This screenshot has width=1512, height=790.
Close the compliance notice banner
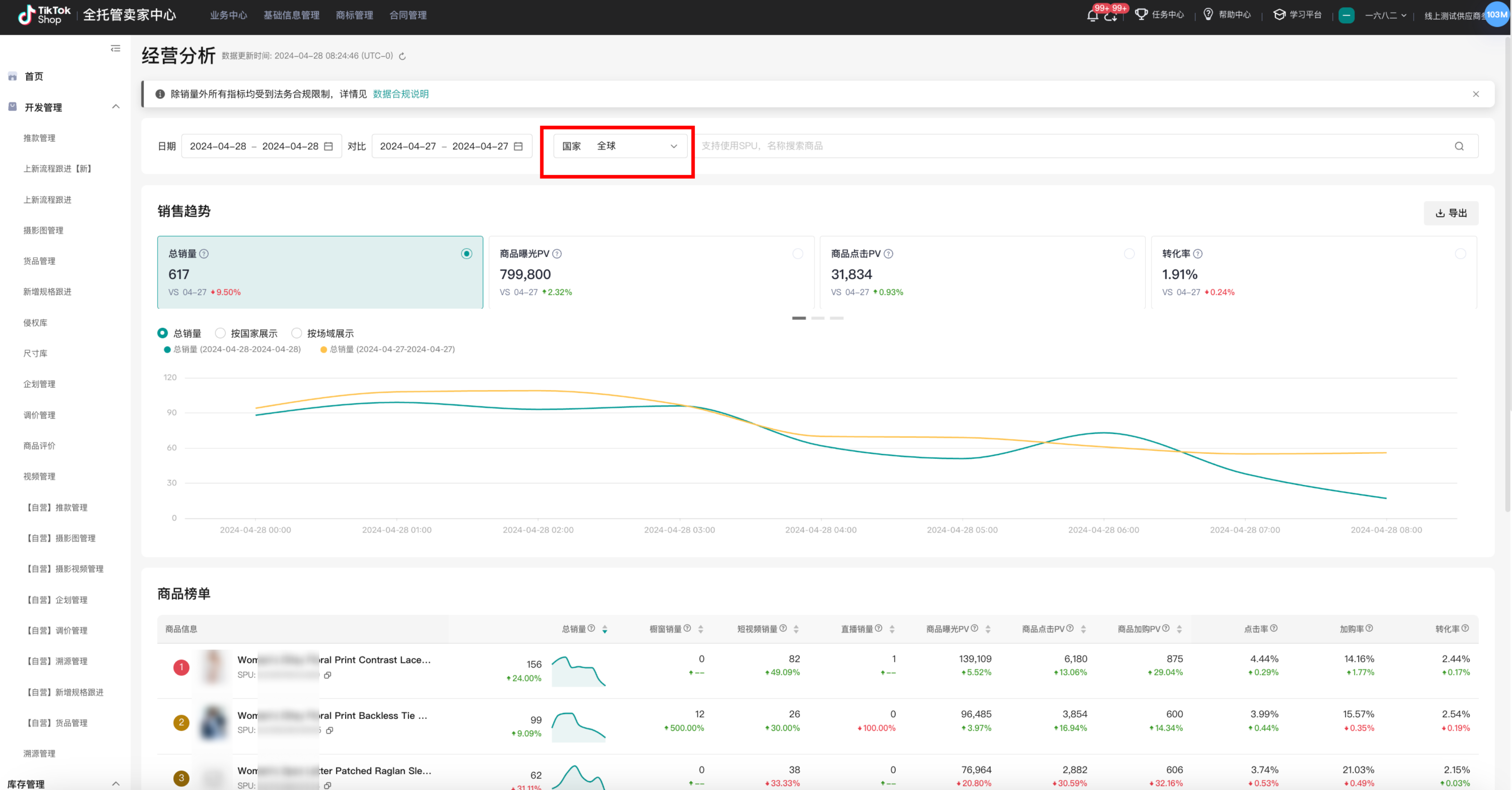[1476, 94]
